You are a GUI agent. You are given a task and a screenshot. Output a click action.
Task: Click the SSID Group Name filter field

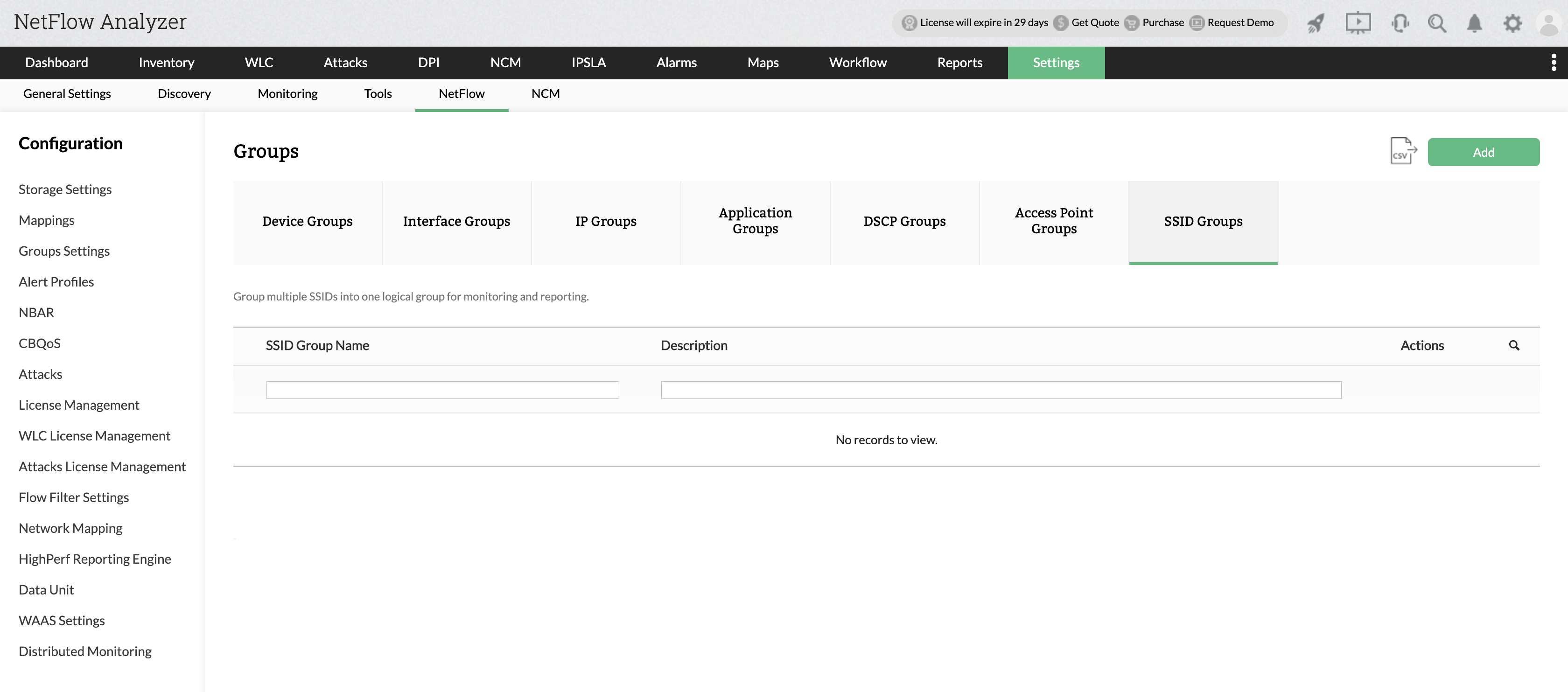(442, 390)
